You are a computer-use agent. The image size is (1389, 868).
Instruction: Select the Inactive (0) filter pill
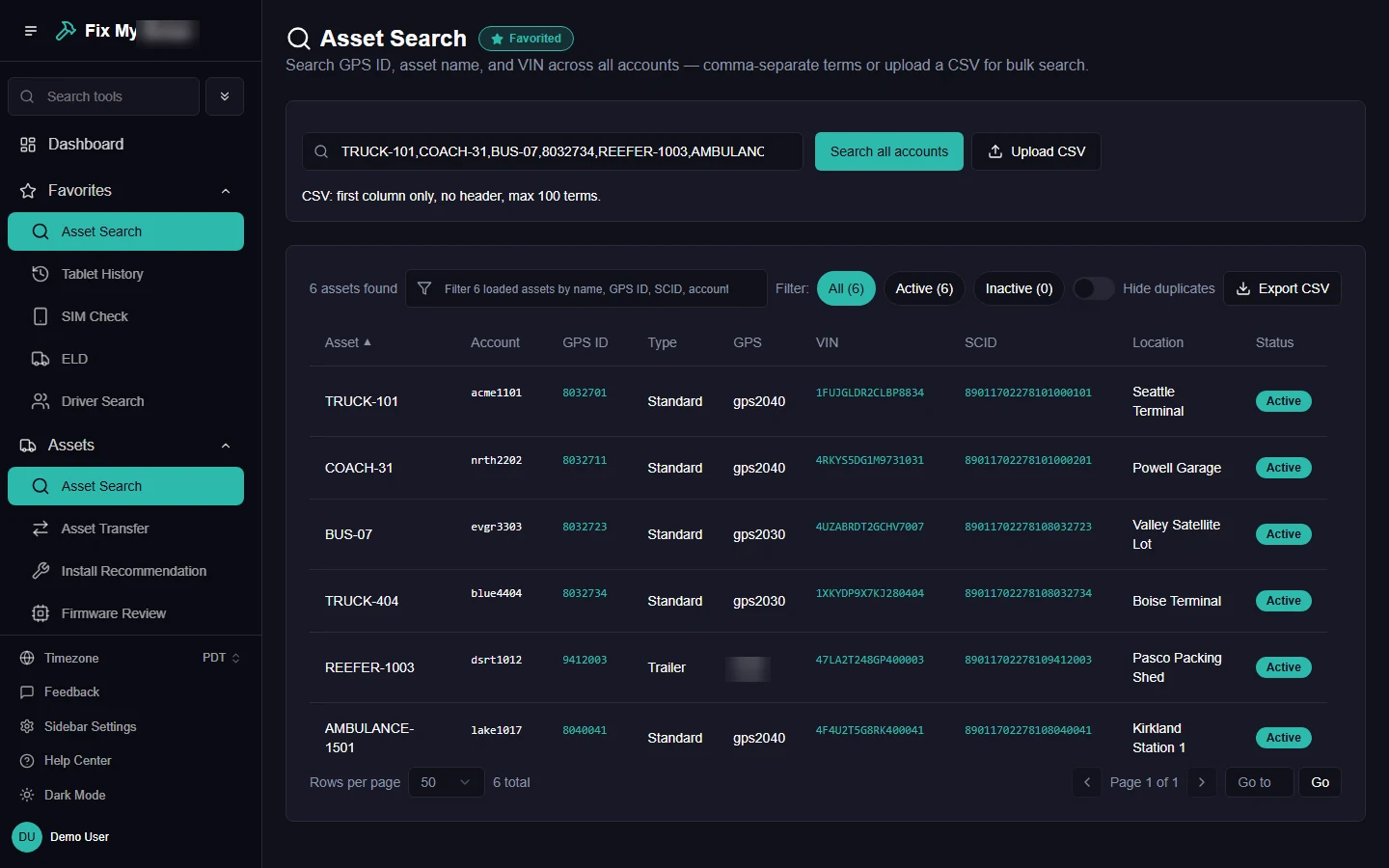[1019, 288]
